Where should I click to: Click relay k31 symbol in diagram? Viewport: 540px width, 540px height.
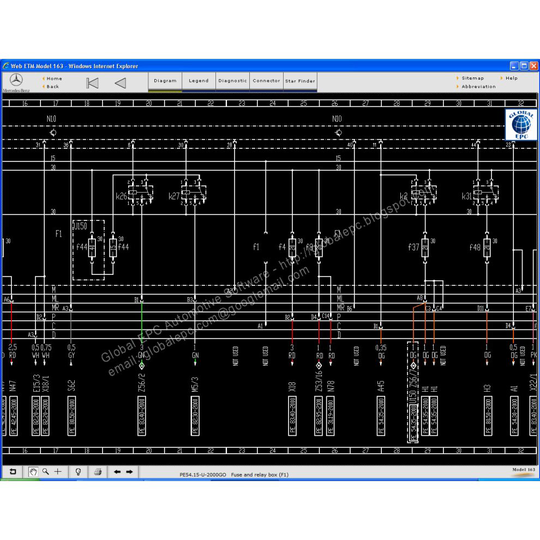pos(486,193)
